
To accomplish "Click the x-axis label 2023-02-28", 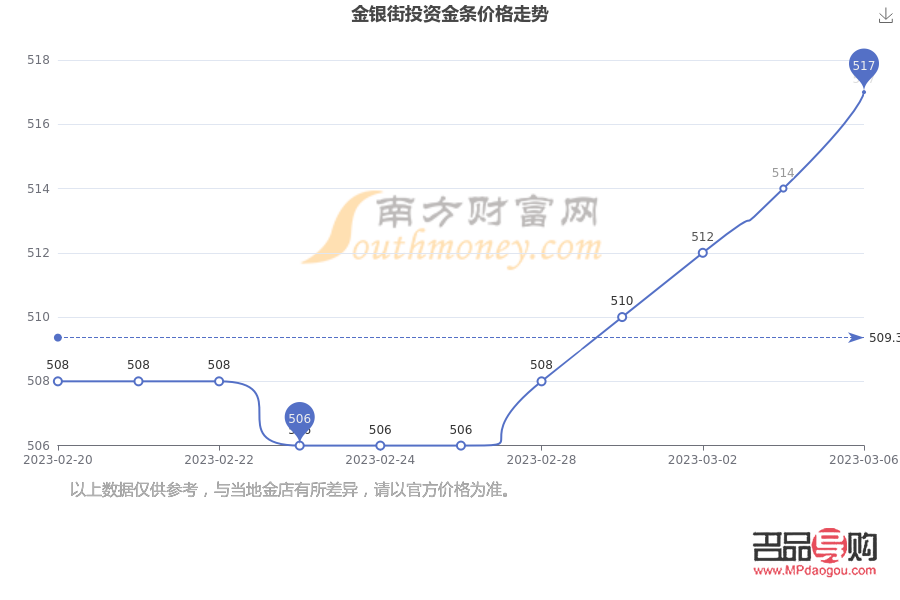I will pos(541,460).
